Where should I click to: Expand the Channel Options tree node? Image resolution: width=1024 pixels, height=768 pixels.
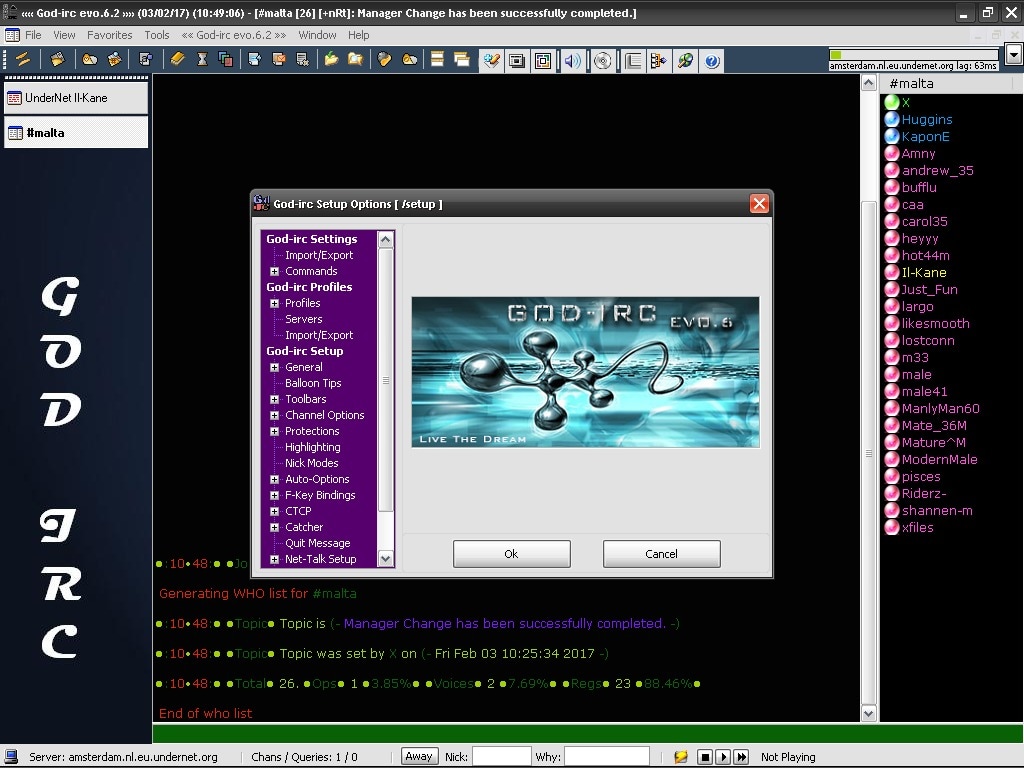coord(274,415)
